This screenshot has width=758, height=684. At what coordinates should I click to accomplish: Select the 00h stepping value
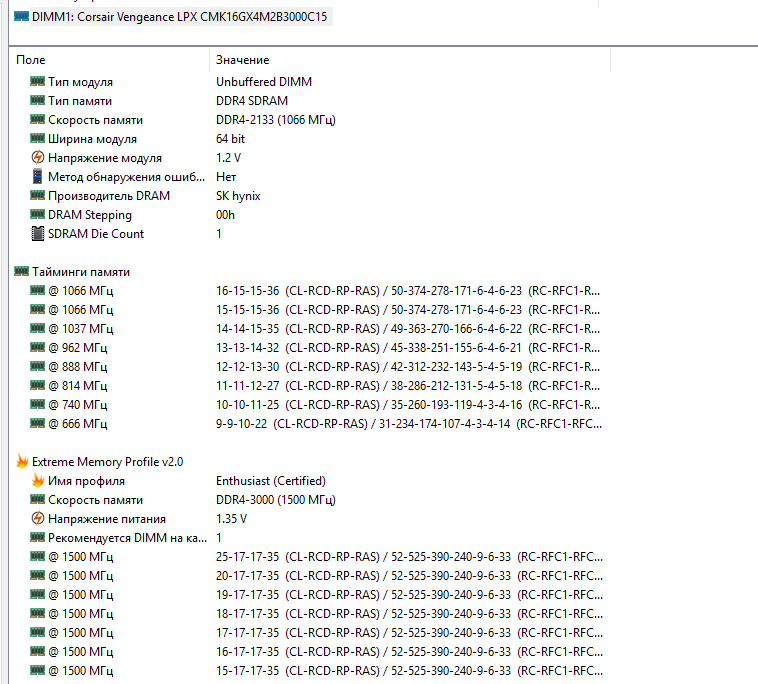pyautogui.click(x=225, y=215)
